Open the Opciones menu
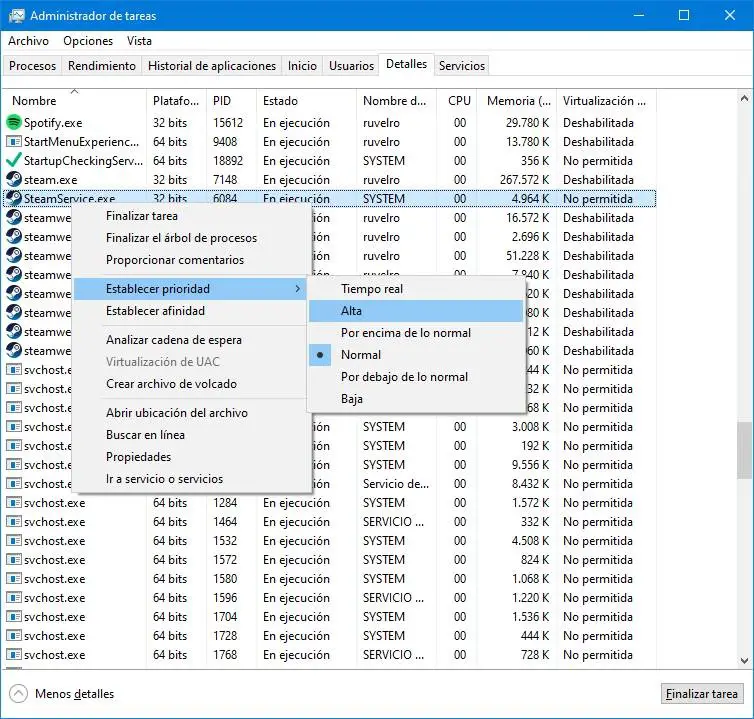The width and height of the screenshot is (754, 719). (88, 41)
